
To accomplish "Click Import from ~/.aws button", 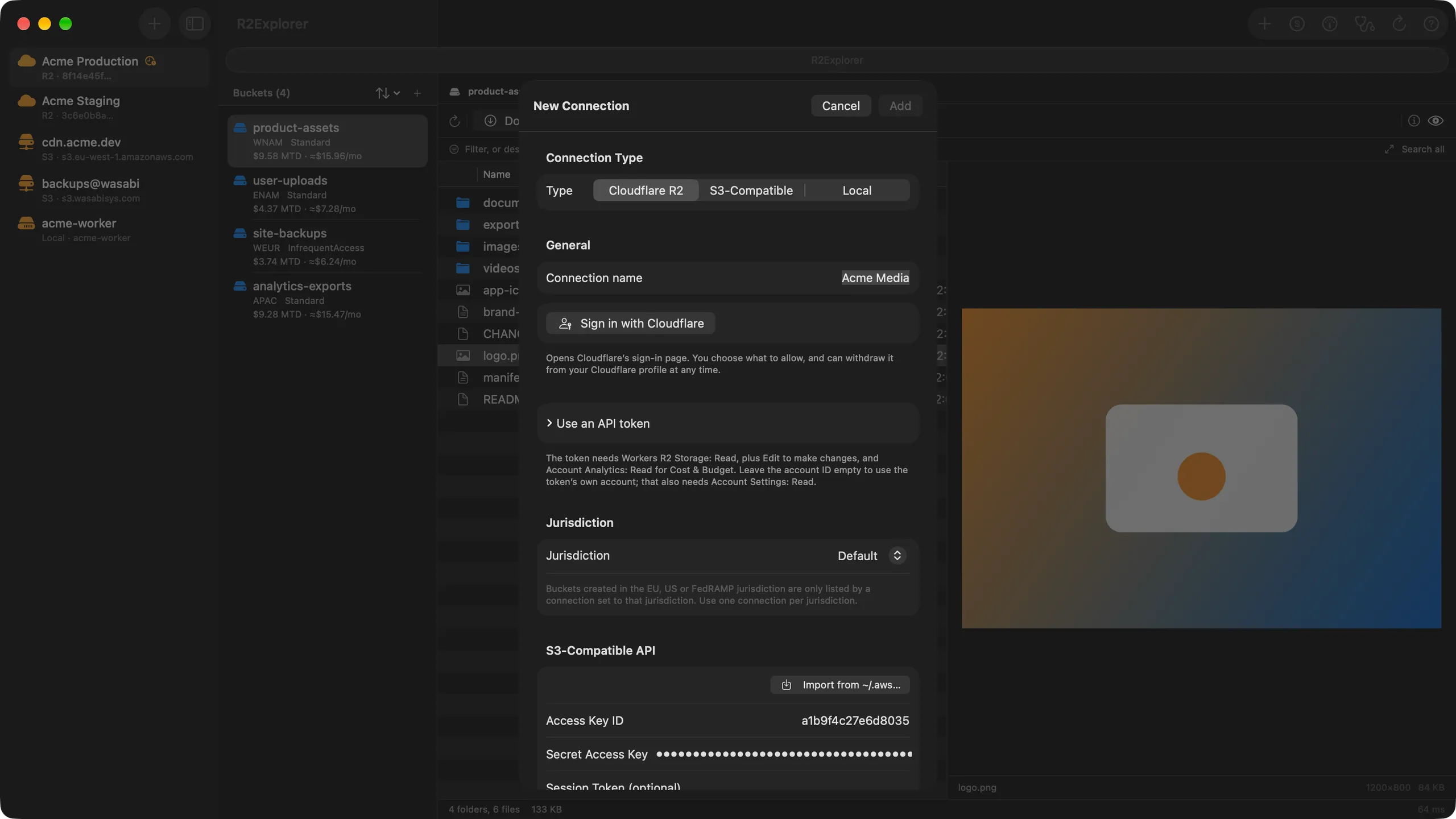I will (x=839, y=685).
